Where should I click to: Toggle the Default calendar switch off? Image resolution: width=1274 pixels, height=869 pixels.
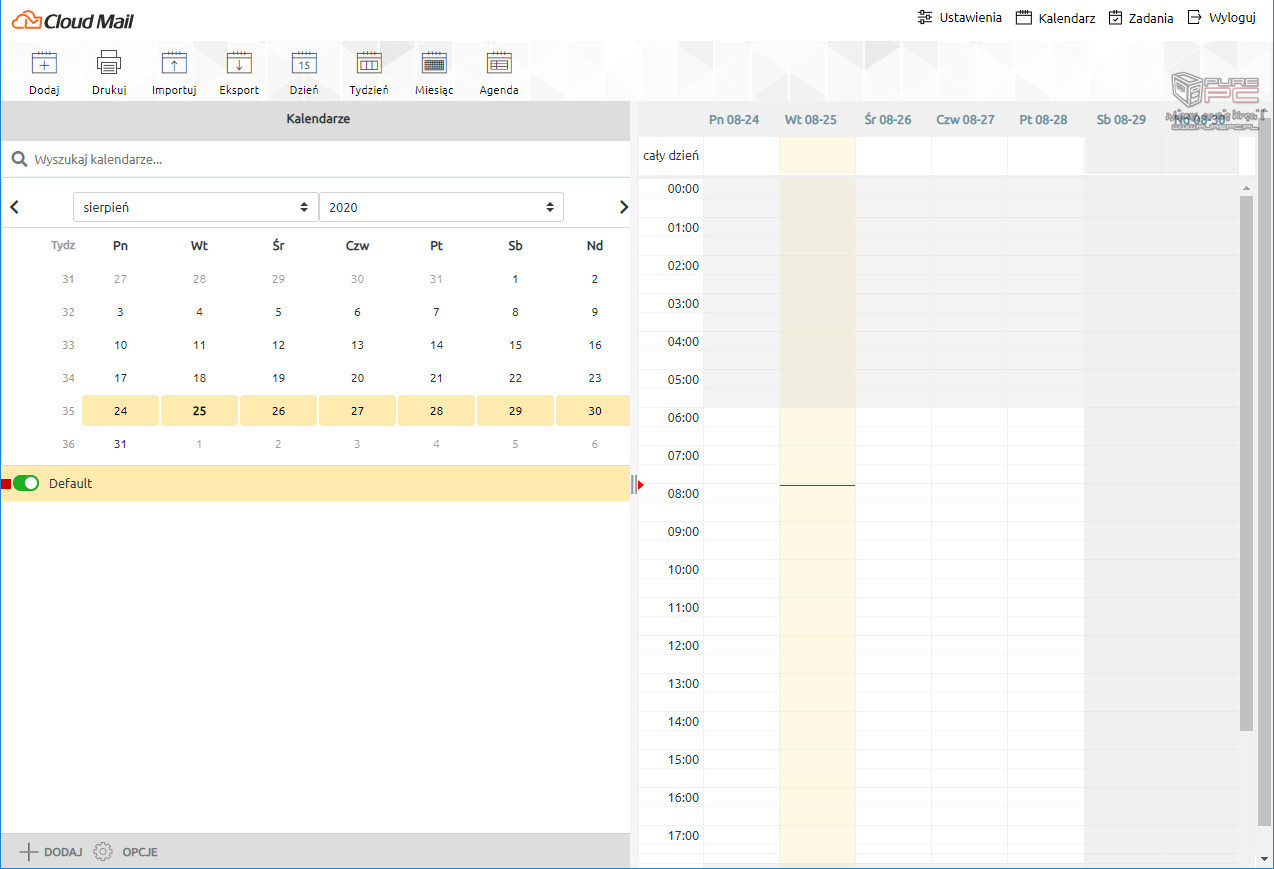26,483
